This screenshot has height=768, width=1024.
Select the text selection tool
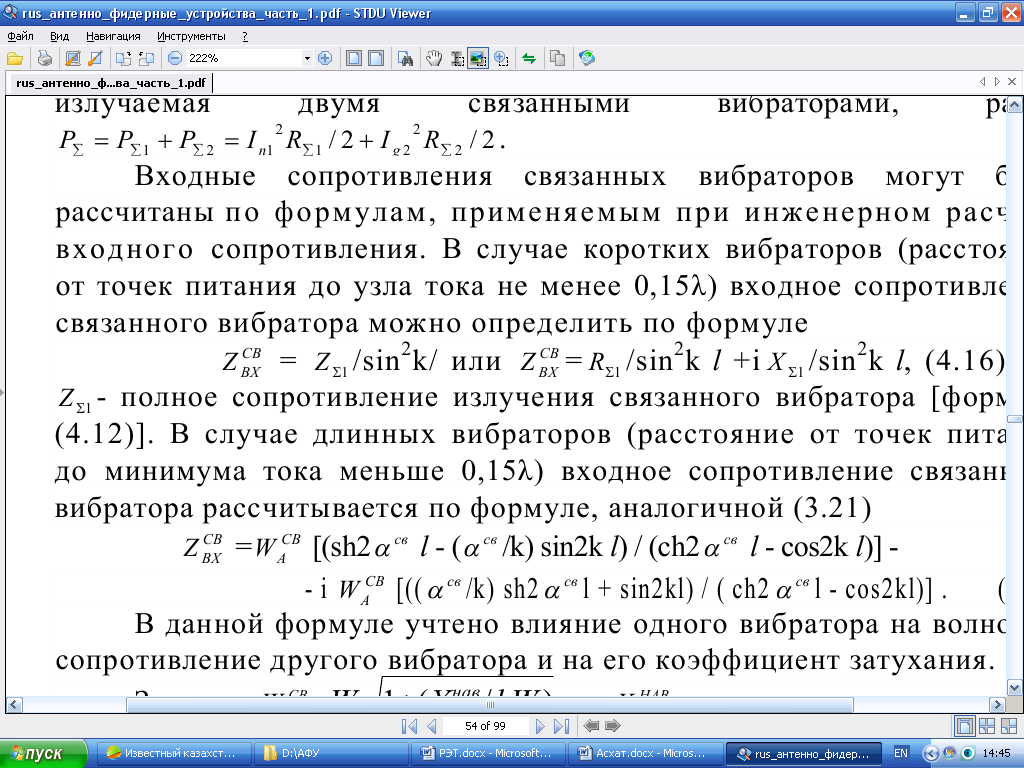click(x=457, y=59)
